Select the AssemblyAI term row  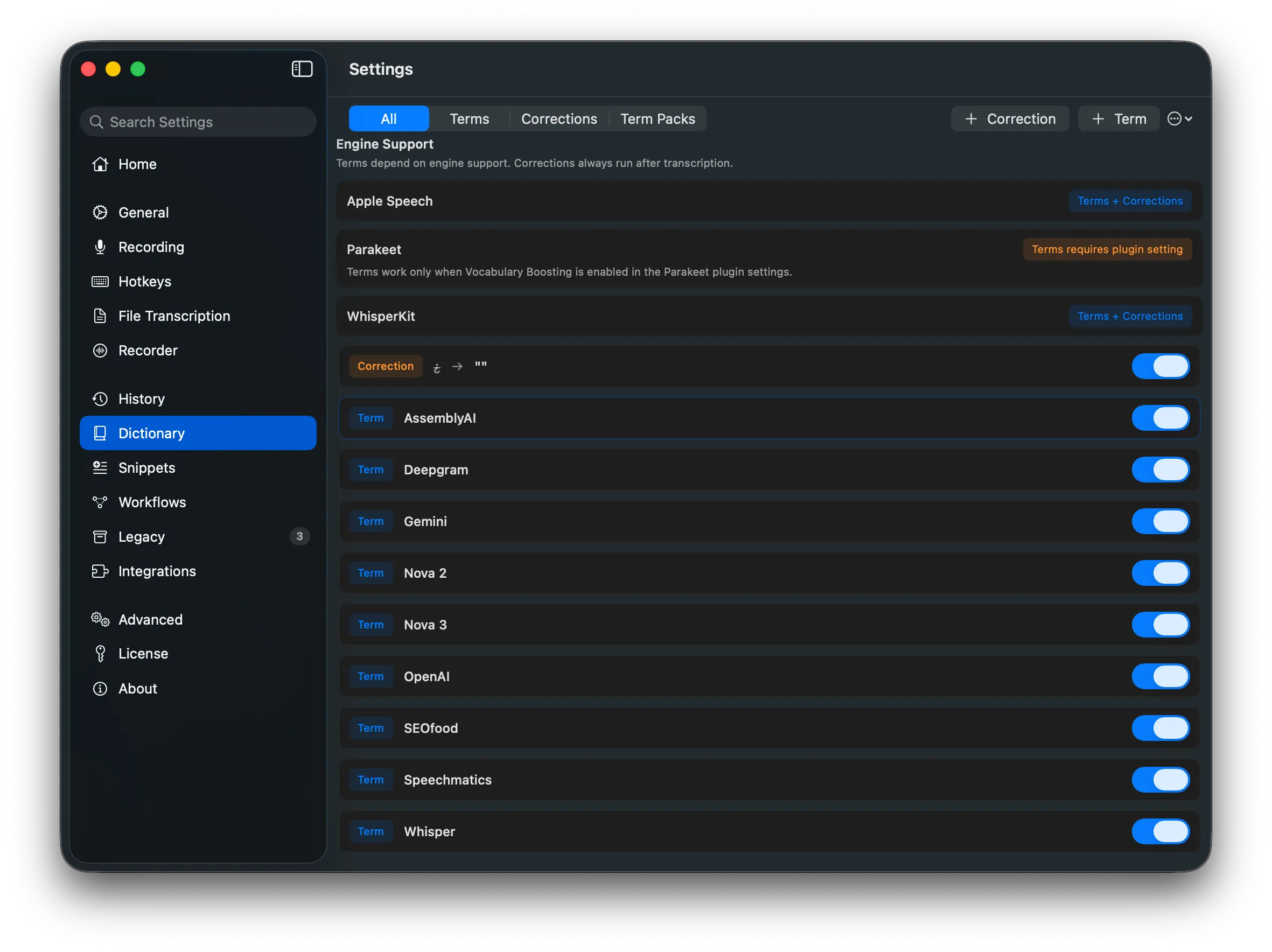[769, 418]
